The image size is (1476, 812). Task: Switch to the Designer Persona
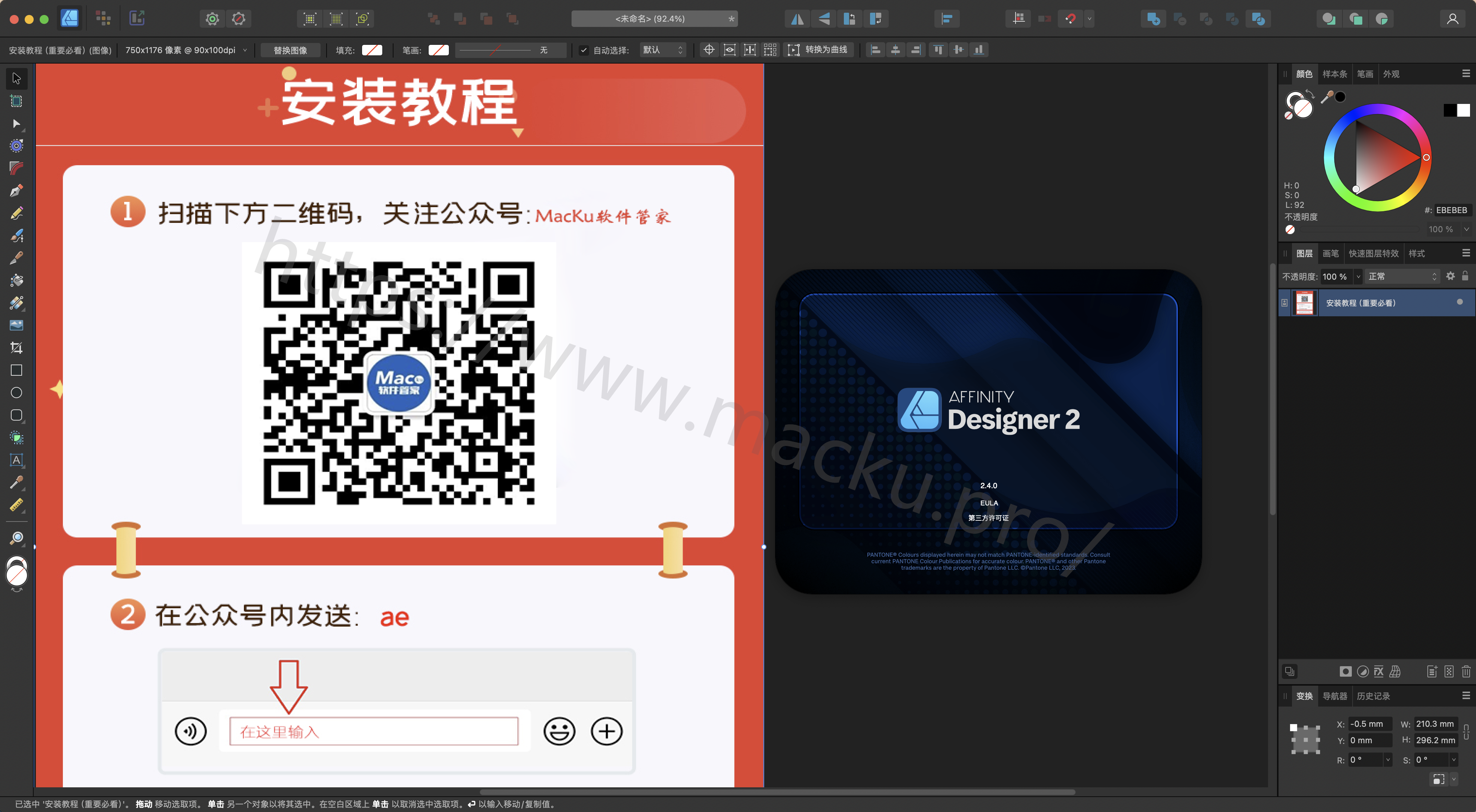pos(70,18)
